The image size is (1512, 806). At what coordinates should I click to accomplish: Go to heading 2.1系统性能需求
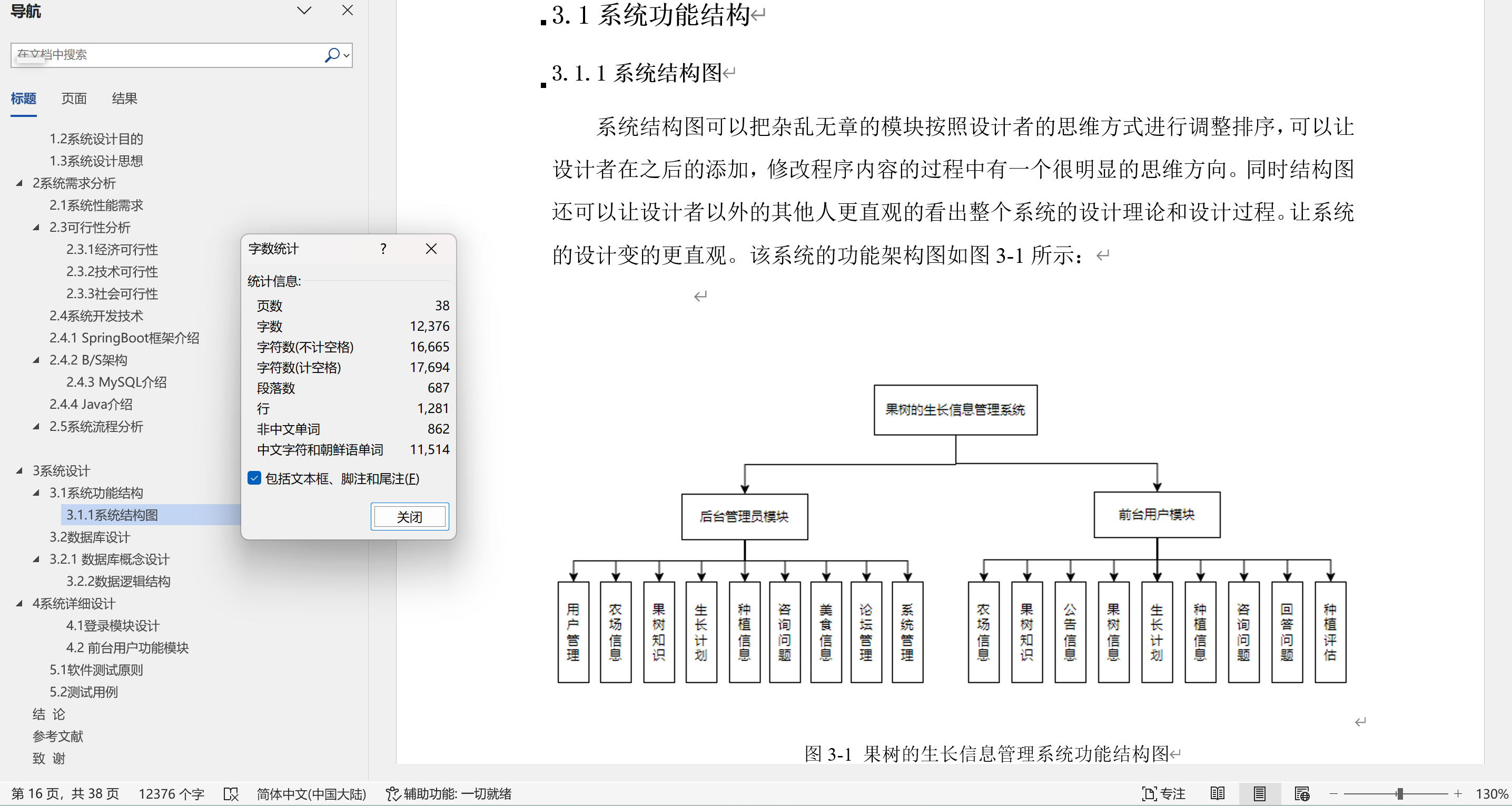click(96, 205)
